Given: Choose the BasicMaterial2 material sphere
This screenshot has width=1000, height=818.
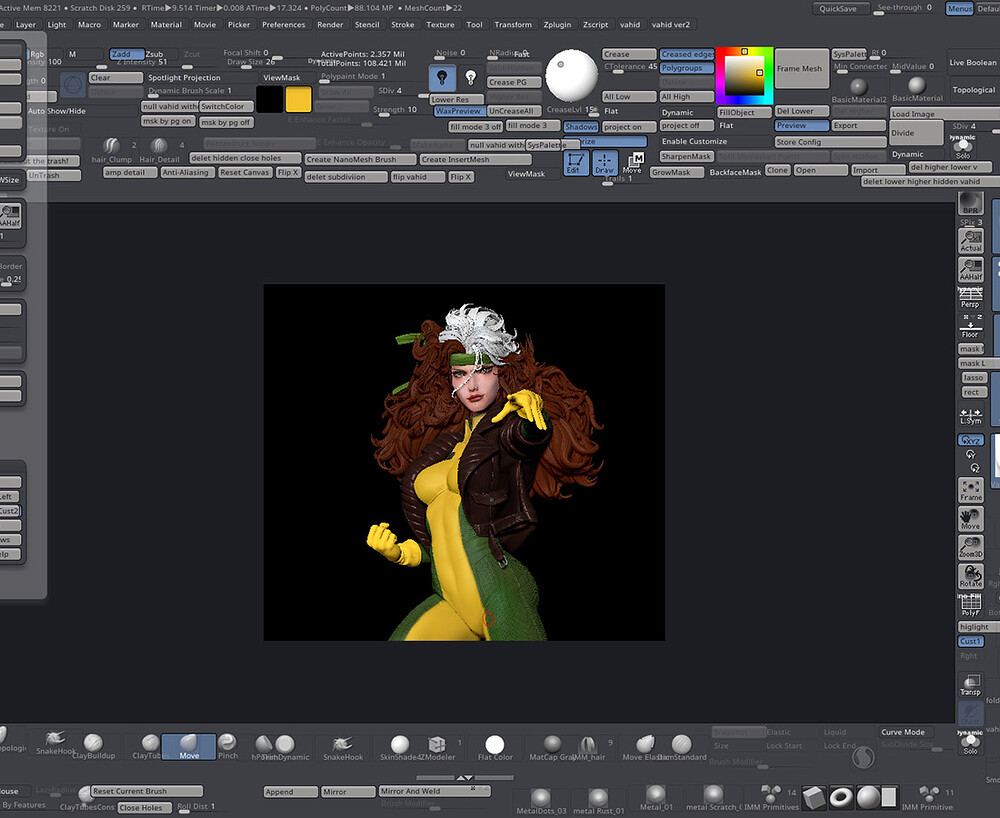Looking at the screenshot, I should (x=858, y=89).
